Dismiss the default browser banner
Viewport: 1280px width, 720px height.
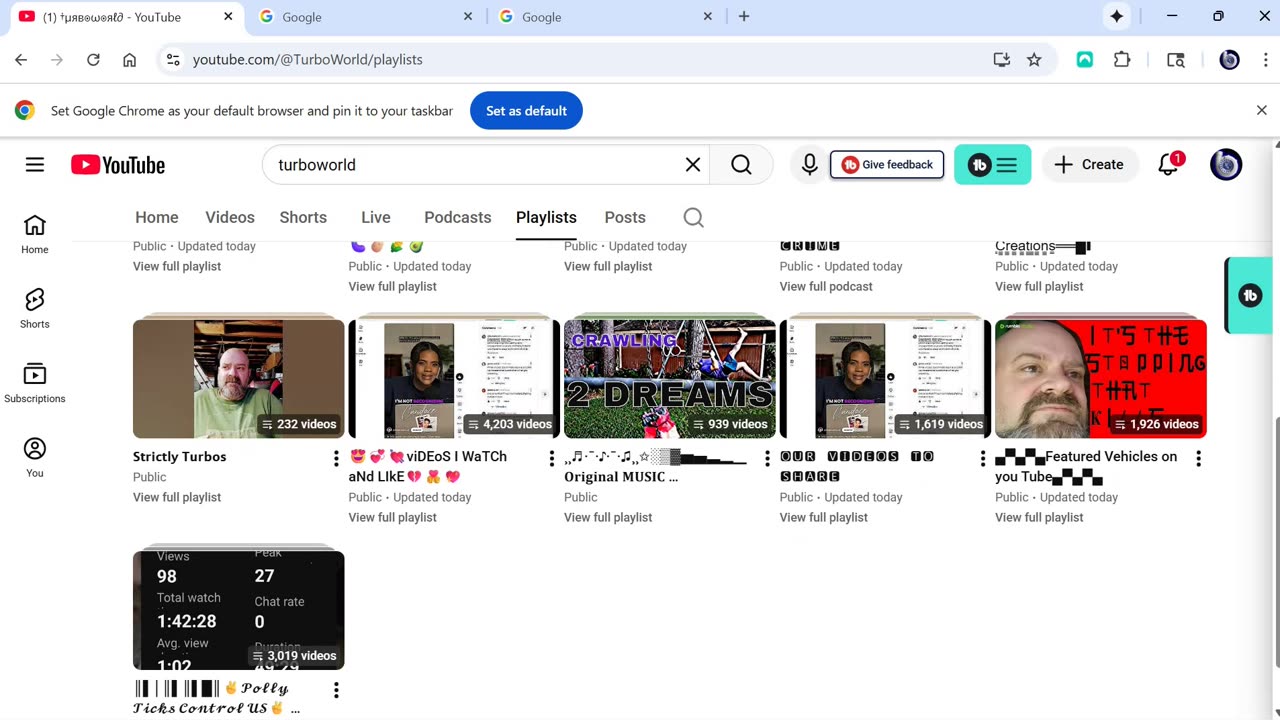pyautogui.click(x=1262, y=110)
